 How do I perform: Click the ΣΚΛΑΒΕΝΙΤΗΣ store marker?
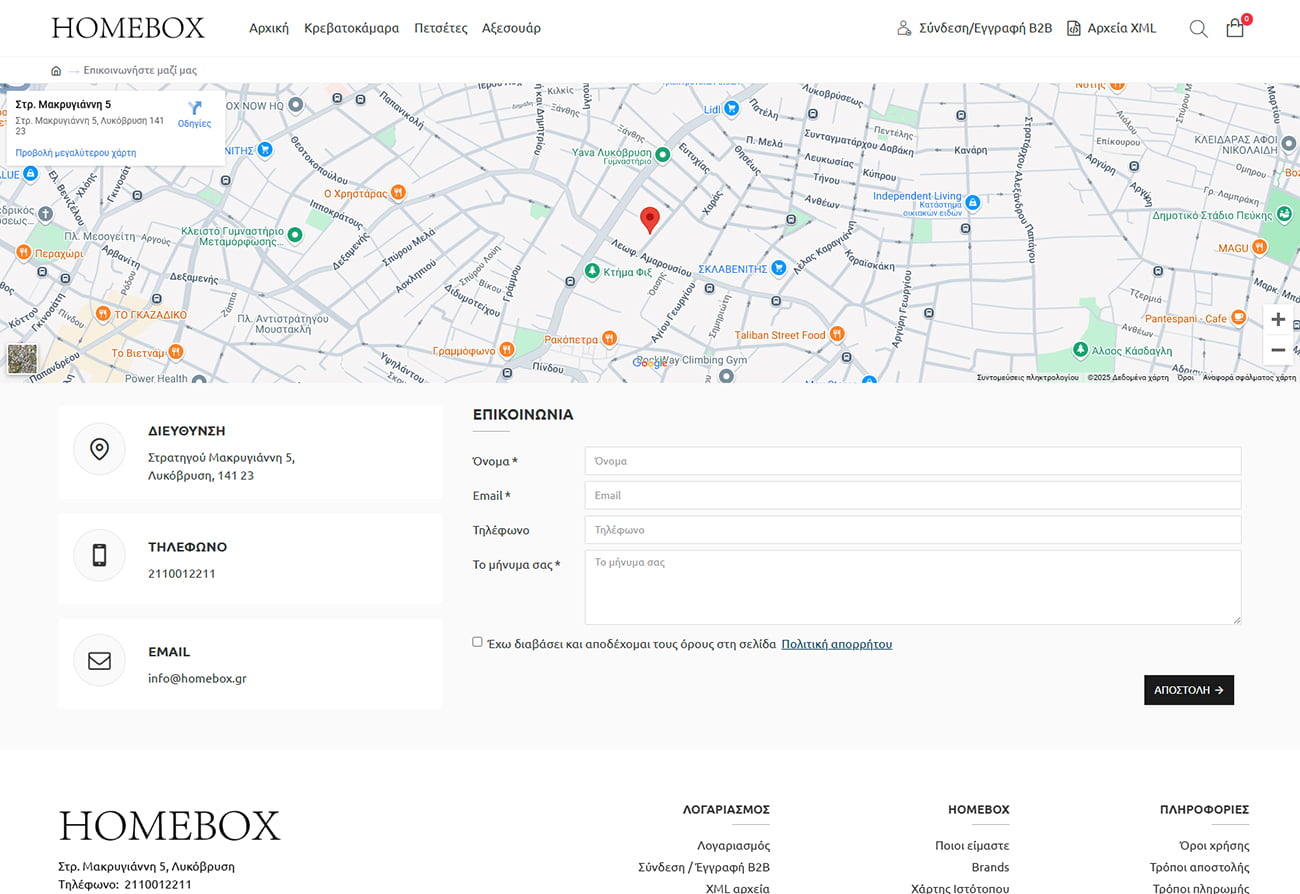tap(778, 269)
